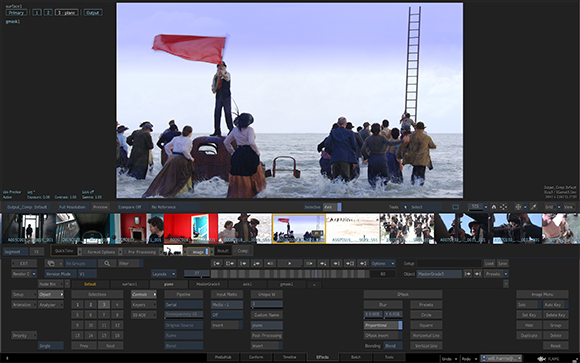Click the Transparency value field under Serial
The height and width of the screenshot is (363, 580).
click(x=183, y=315)
